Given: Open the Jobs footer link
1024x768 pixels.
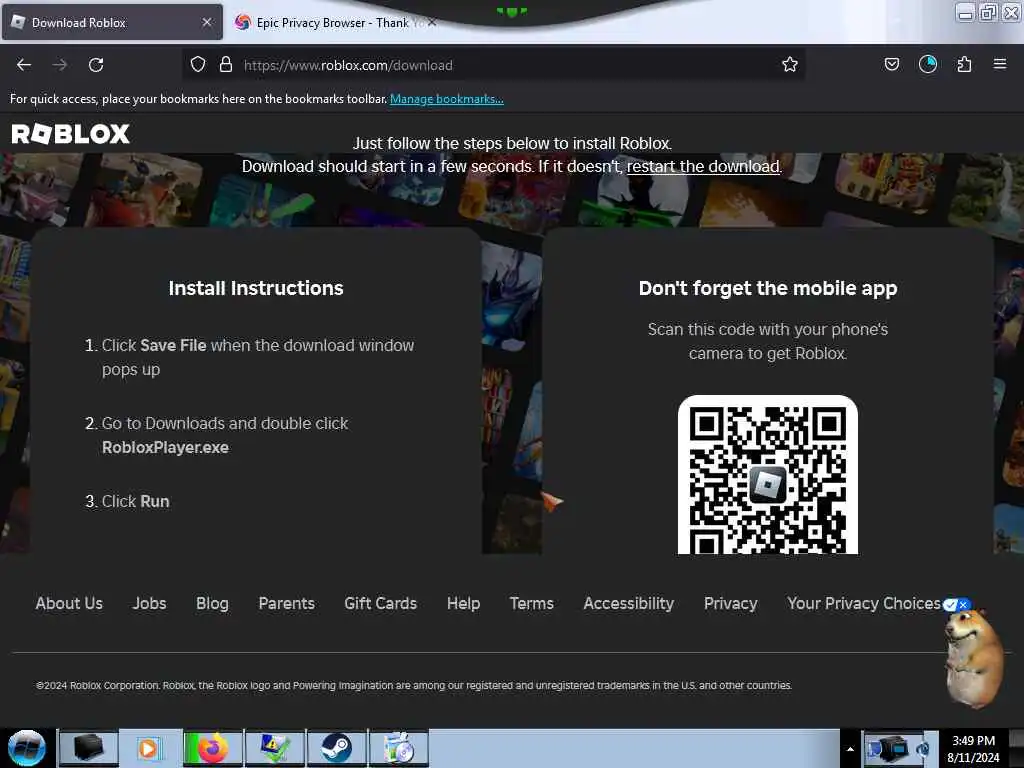Looking at the screenshot, I should (150, 603).
